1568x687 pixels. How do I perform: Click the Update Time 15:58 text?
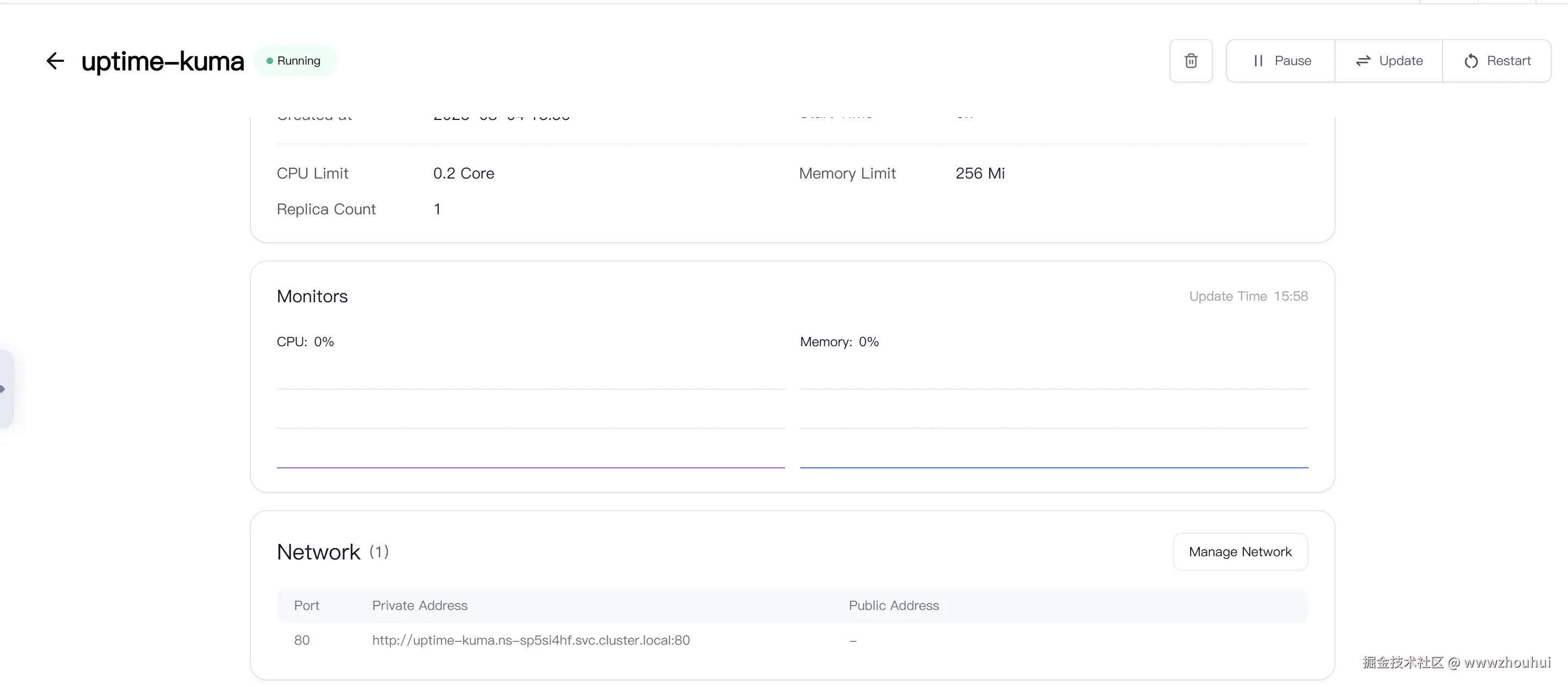pos(1248,296)
